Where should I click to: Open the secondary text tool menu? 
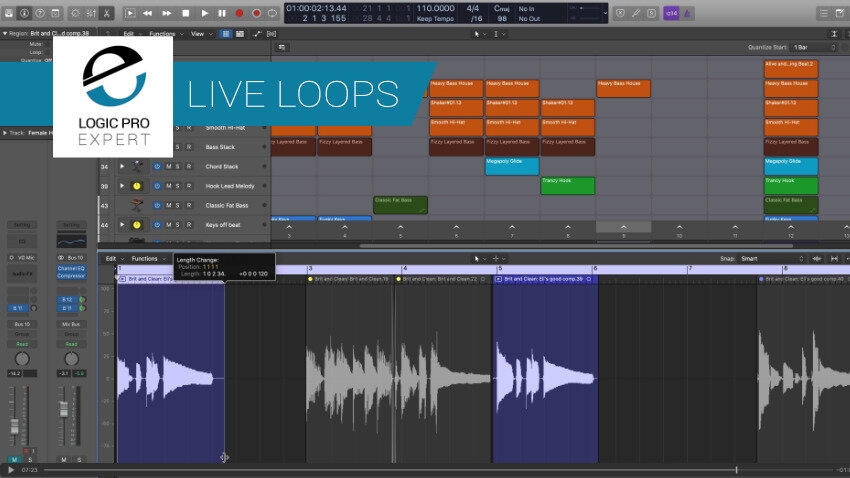click(499, 34)
